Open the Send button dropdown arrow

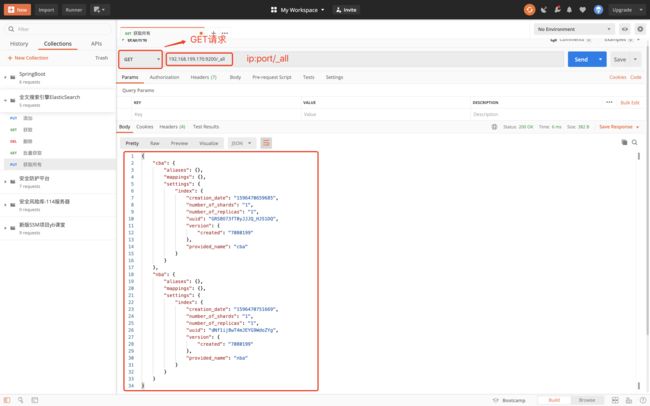pyautogui.click(x=600, y=59)
